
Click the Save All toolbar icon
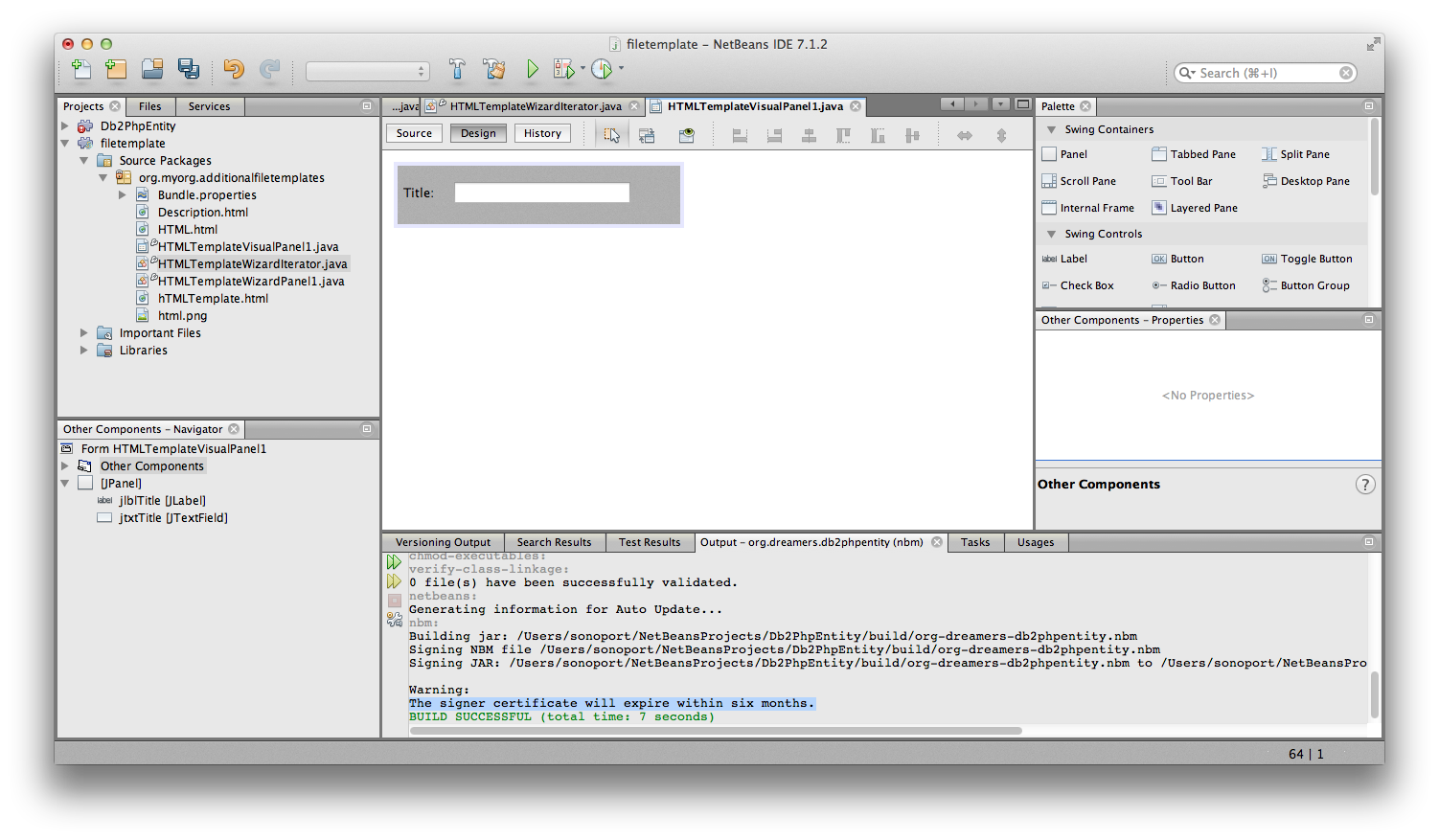(189, 69)
